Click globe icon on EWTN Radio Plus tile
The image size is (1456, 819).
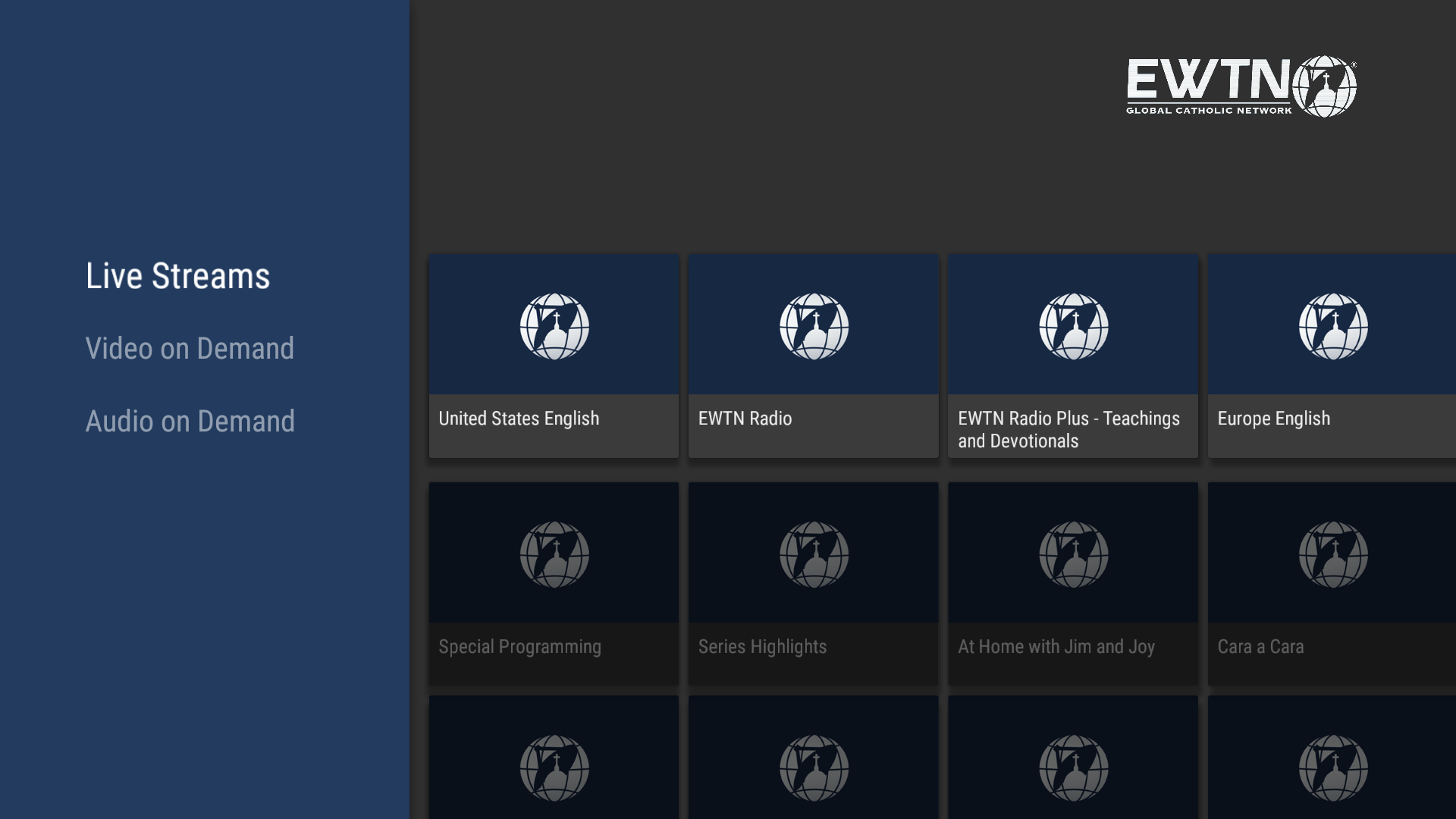click(1073, 326)
